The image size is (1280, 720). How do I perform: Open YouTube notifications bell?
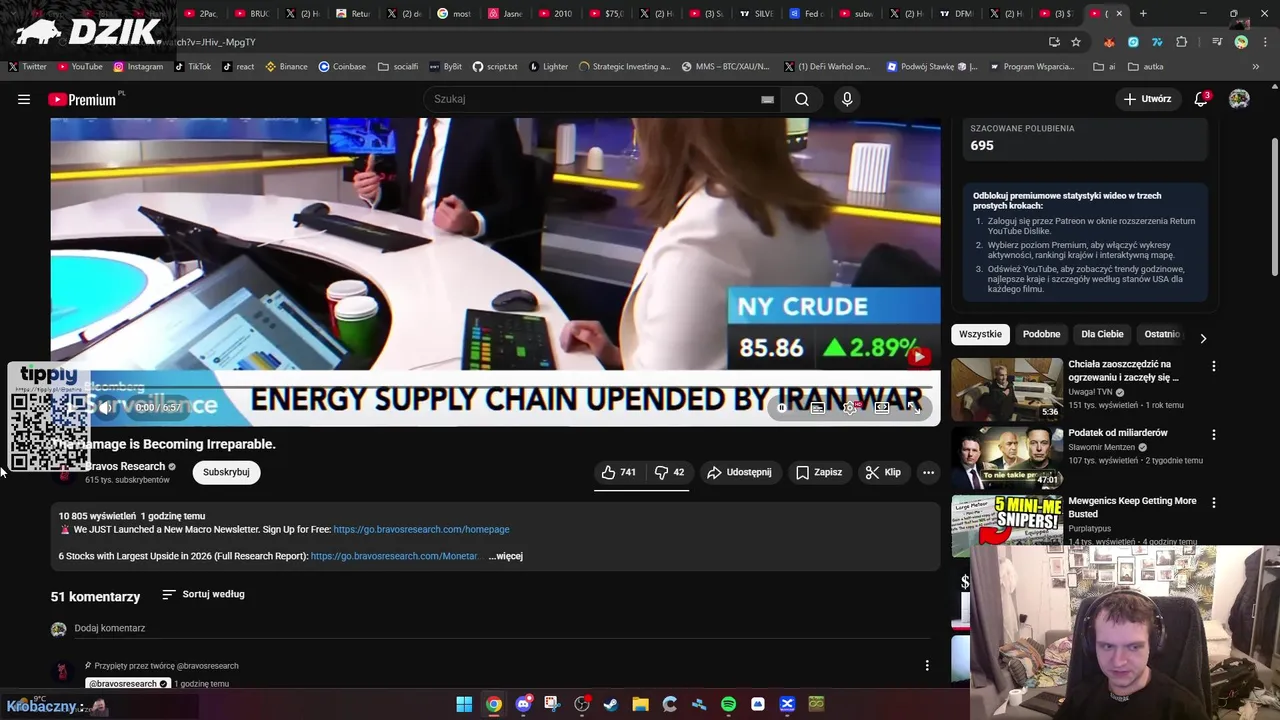(x=1202, y=99)
